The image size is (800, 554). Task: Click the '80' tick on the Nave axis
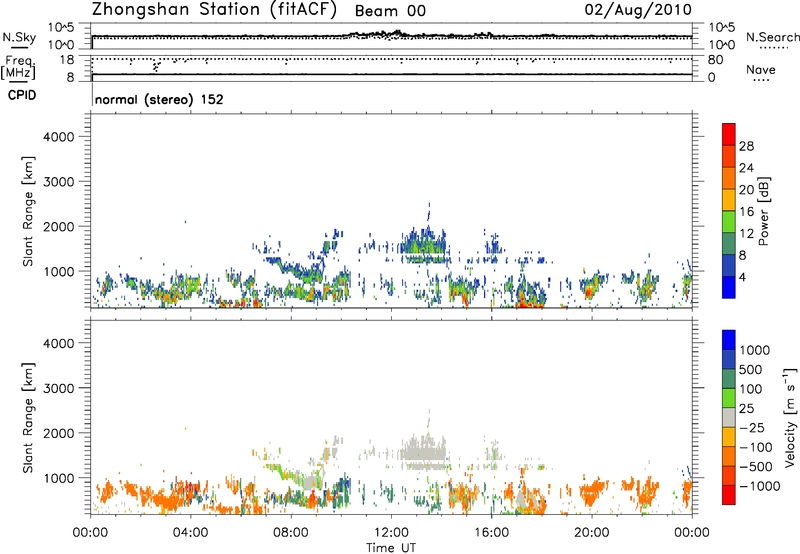[715, 60]
